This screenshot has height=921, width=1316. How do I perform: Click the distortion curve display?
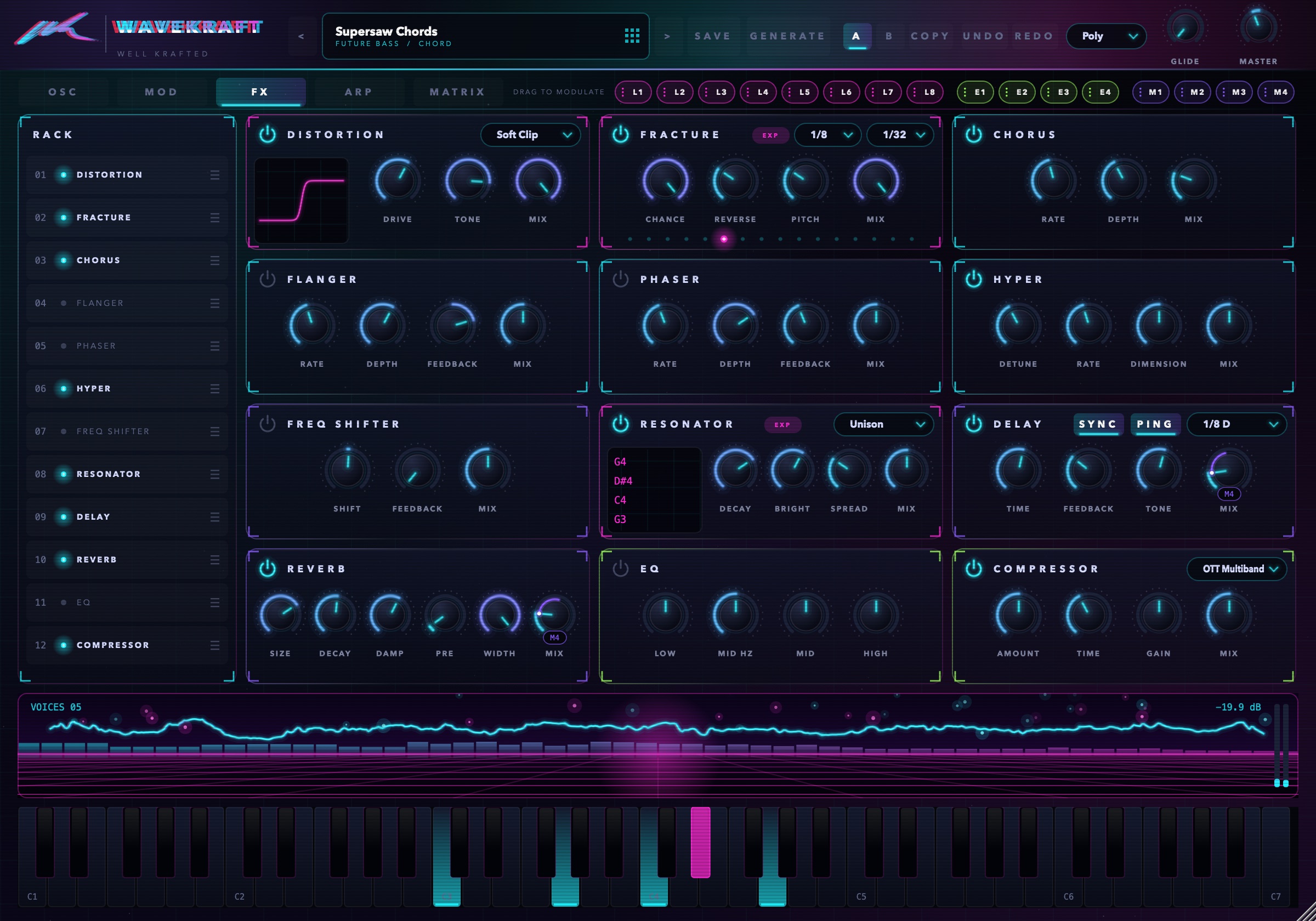[x=302, y=200]
